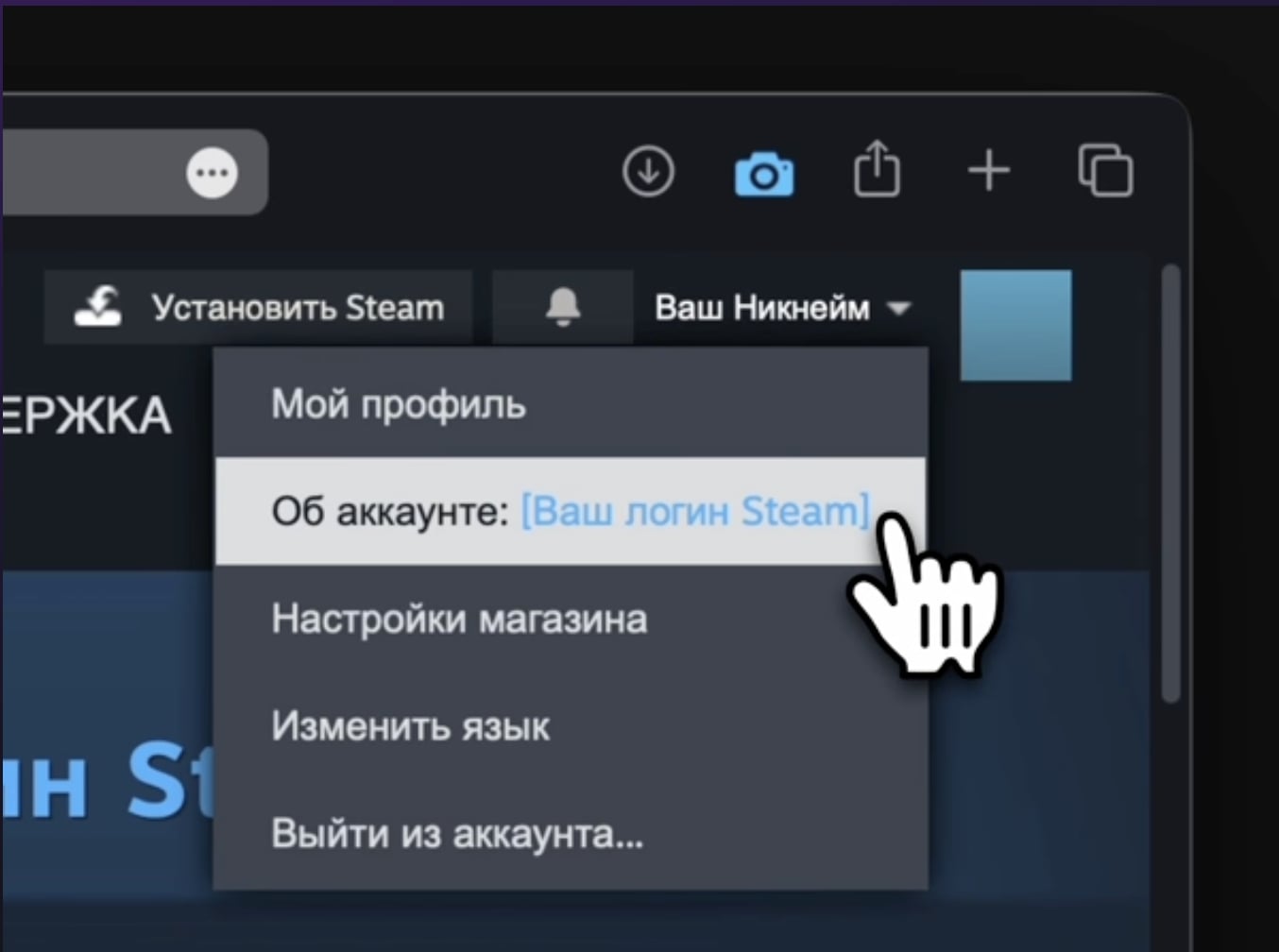Open Настройки магазина from the dropdown
1279x952 pixels.
pyautogui.click(x=459, y=620)
